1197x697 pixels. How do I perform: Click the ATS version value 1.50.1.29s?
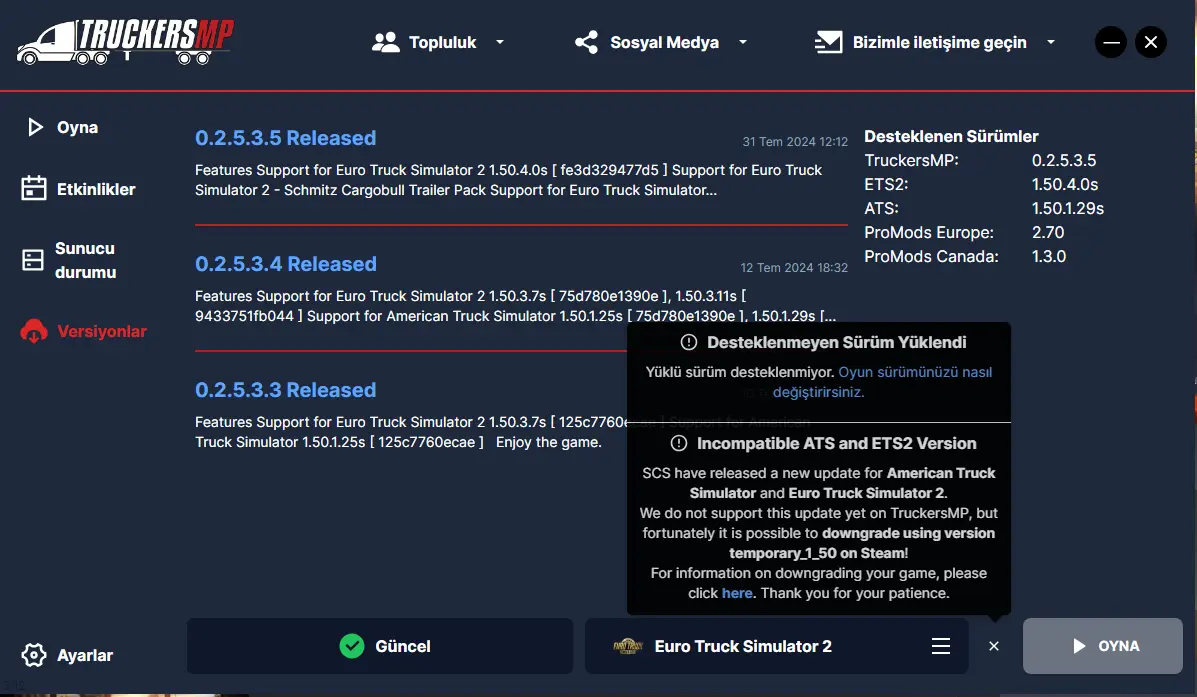1068,208
